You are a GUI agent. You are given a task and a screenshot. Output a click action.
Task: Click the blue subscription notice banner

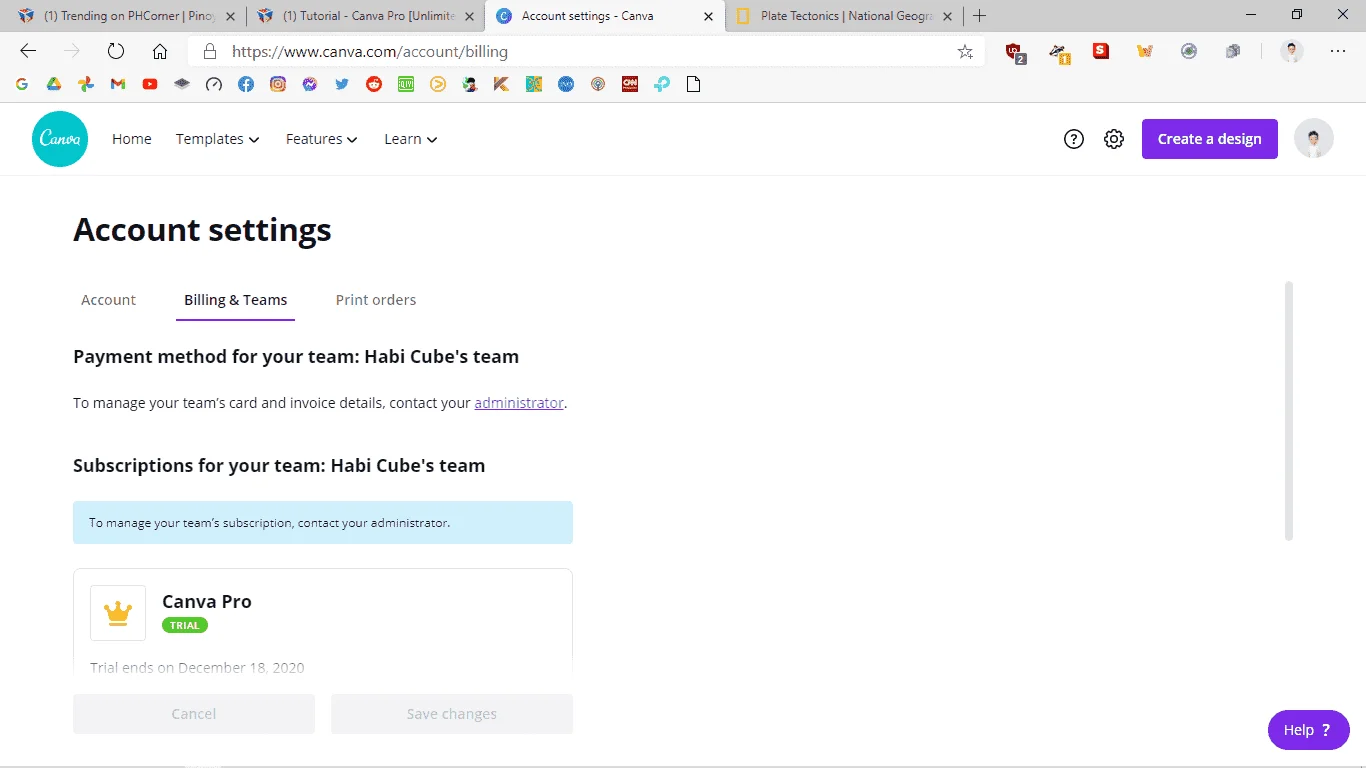coord(323,522)
